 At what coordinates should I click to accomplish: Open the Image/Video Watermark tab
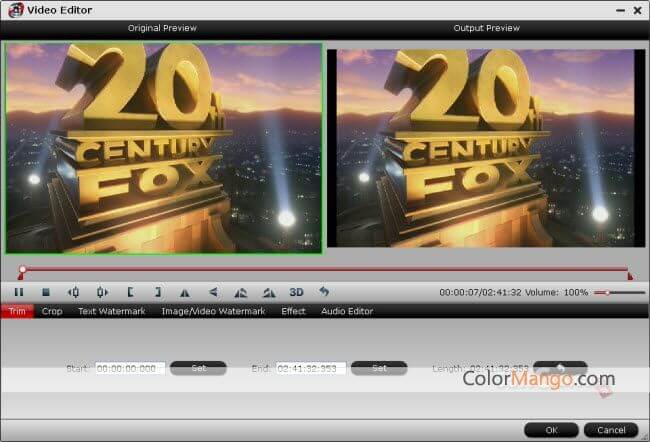click(213, 311)
